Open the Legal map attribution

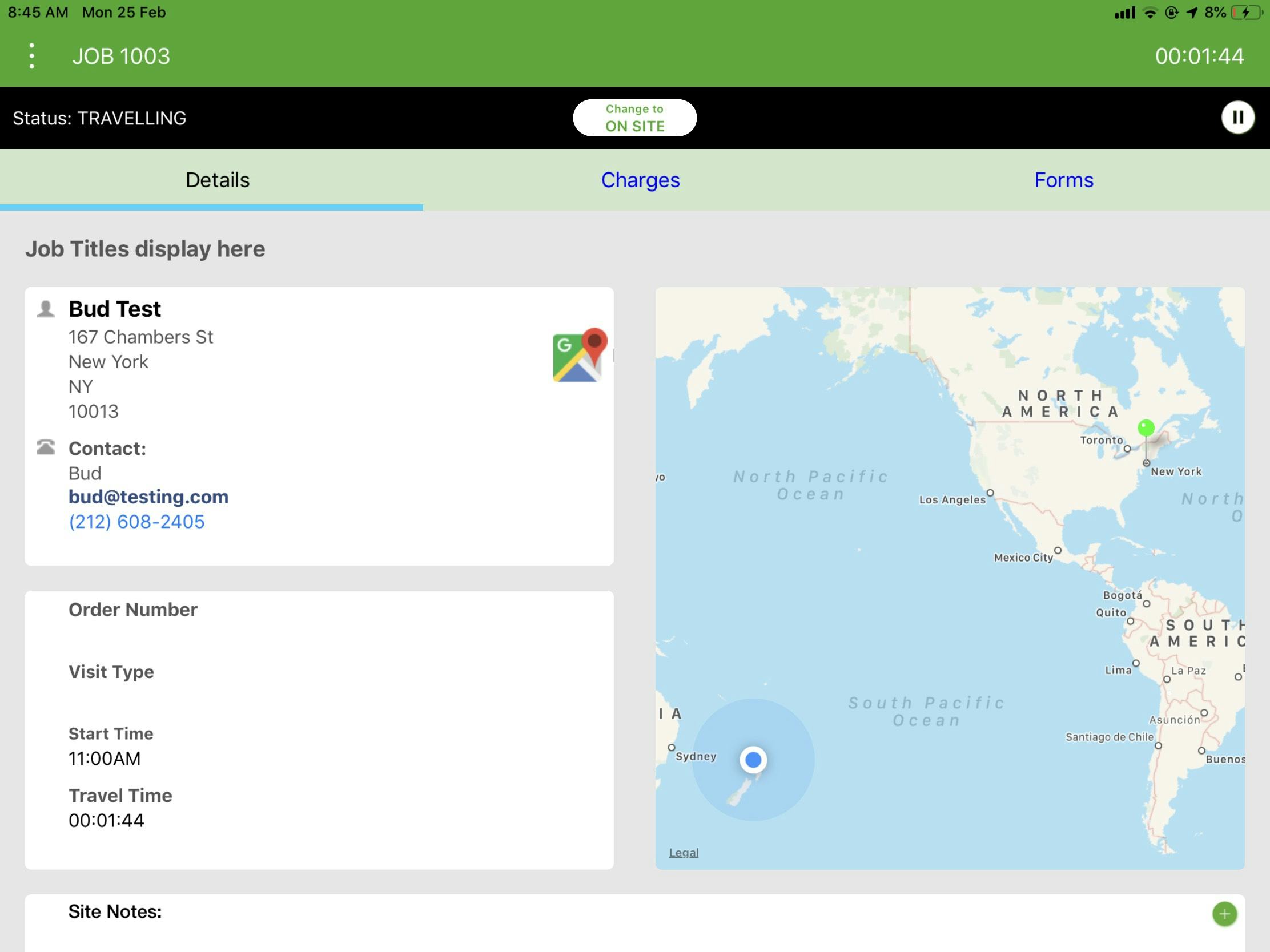[x=684, y=853]
